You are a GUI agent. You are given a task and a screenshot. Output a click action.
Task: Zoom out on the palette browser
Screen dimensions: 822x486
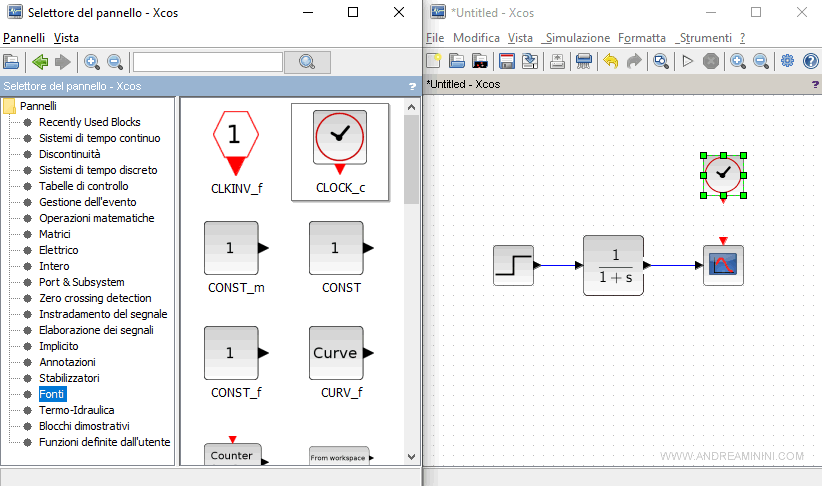(115, 62)
